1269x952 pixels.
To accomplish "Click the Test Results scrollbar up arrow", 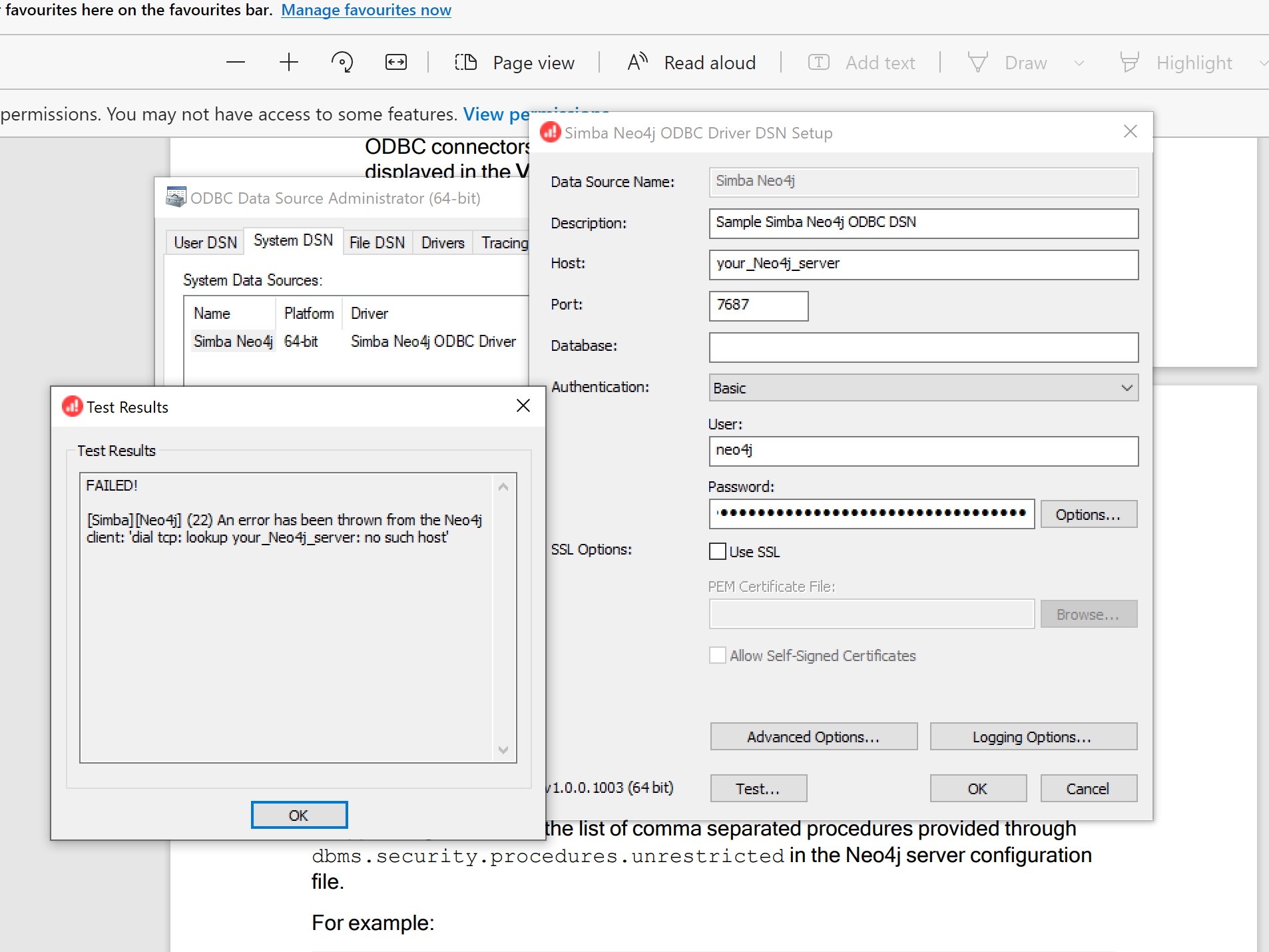I will click(x=503, y=487).
